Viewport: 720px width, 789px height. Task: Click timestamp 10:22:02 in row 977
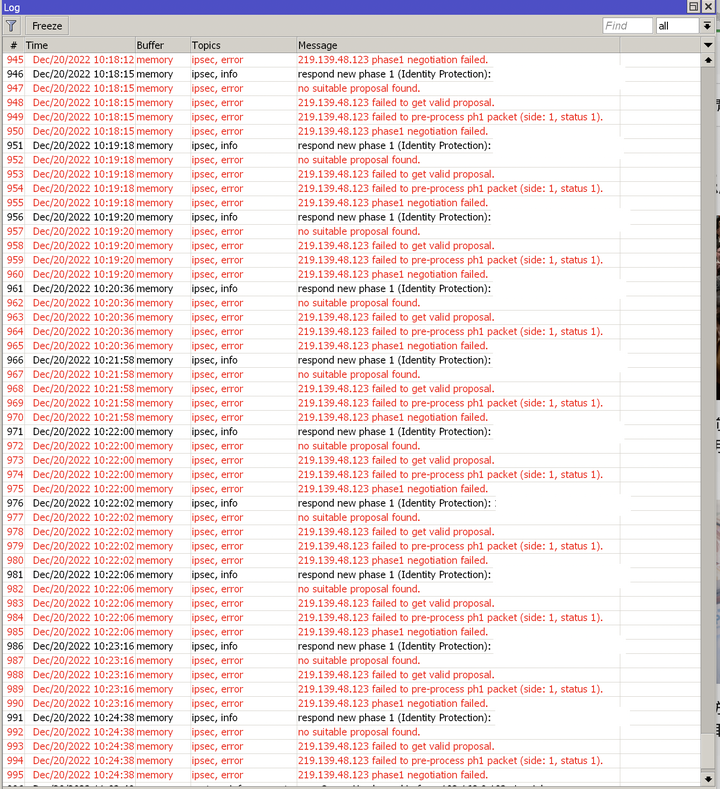(x=114, y=517)
